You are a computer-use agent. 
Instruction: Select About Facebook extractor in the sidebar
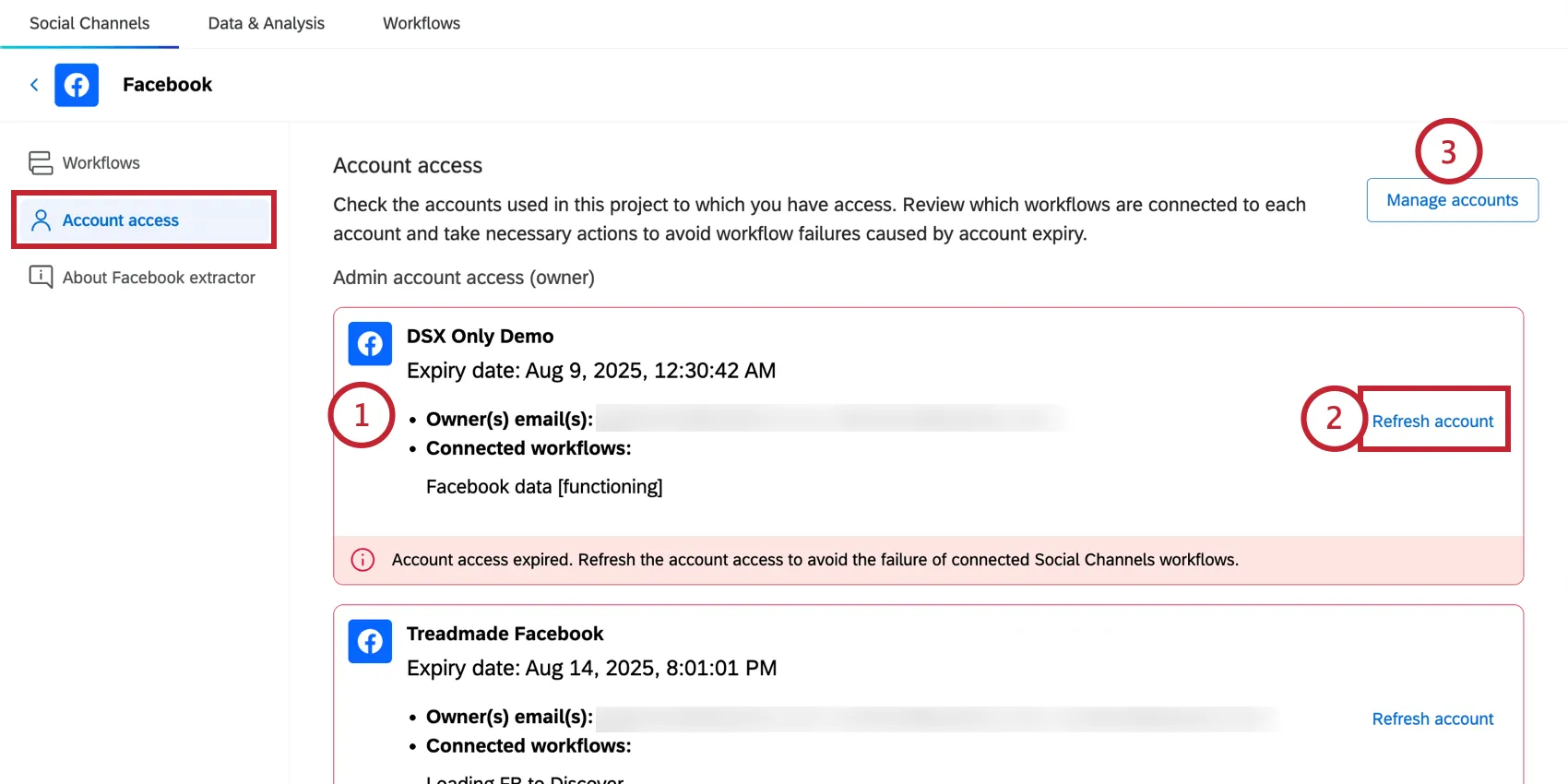click(x=159, y=277)
